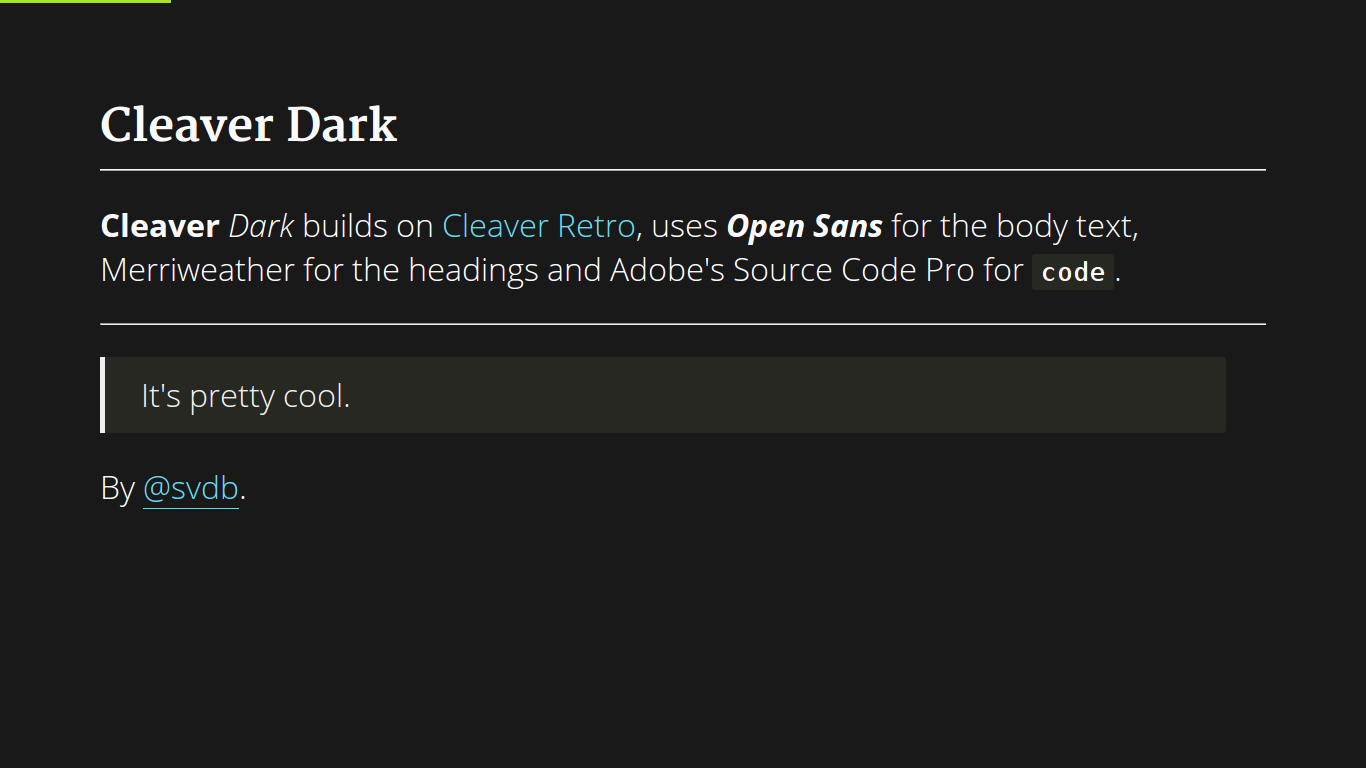Click the green slide progress bar
This screenshot has width=1366, height=768.
click(85, 1)
